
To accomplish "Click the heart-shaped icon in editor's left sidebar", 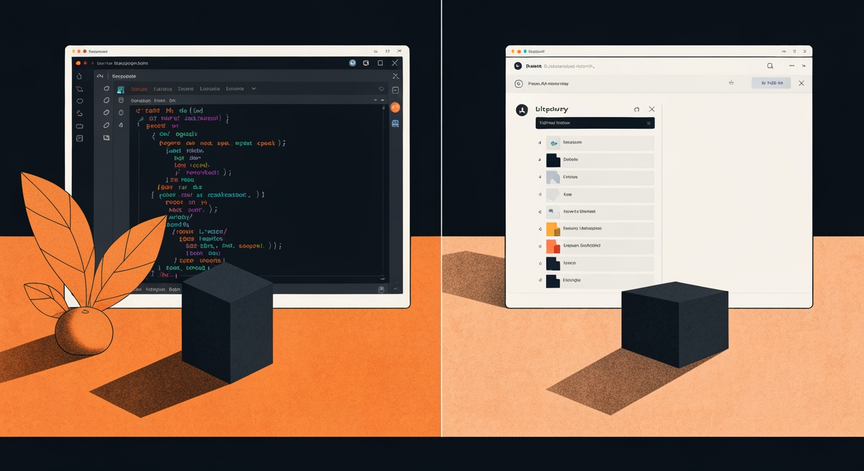I will click(79, 101).
